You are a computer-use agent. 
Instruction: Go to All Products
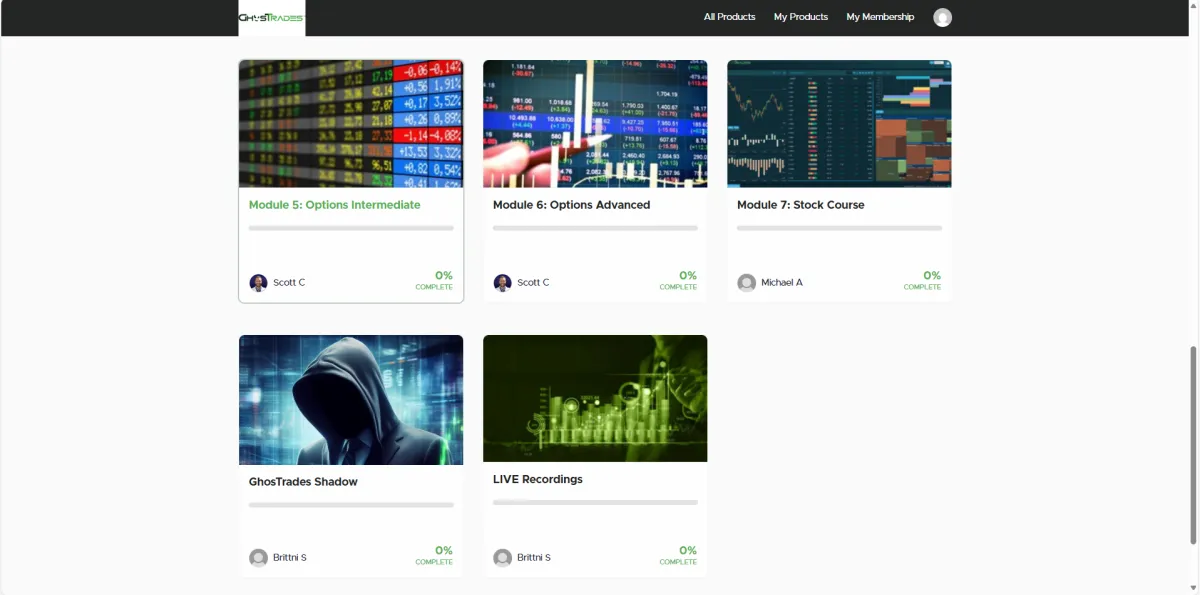(x=730, y=17)
